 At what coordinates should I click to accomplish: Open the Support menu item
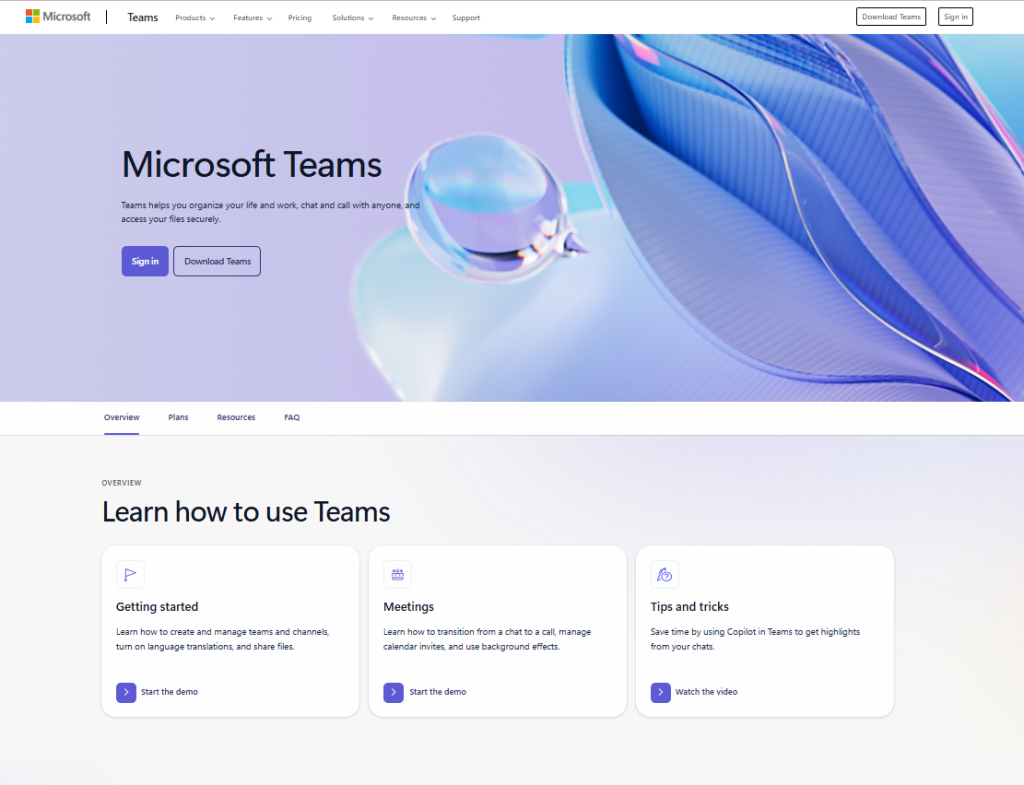click(466, 18)
